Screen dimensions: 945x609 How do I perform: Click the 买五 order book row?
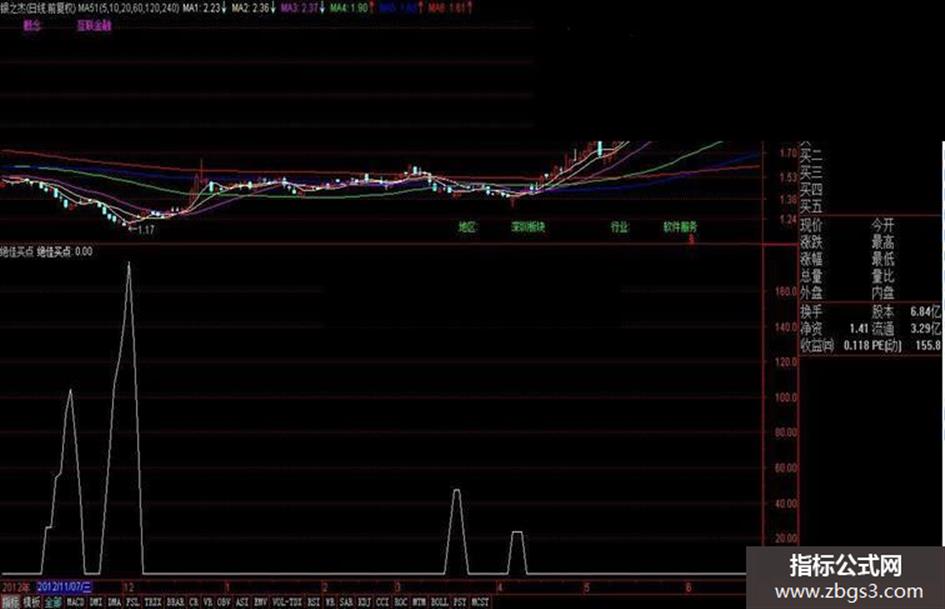pyautogui.click(x=811, y=207)
